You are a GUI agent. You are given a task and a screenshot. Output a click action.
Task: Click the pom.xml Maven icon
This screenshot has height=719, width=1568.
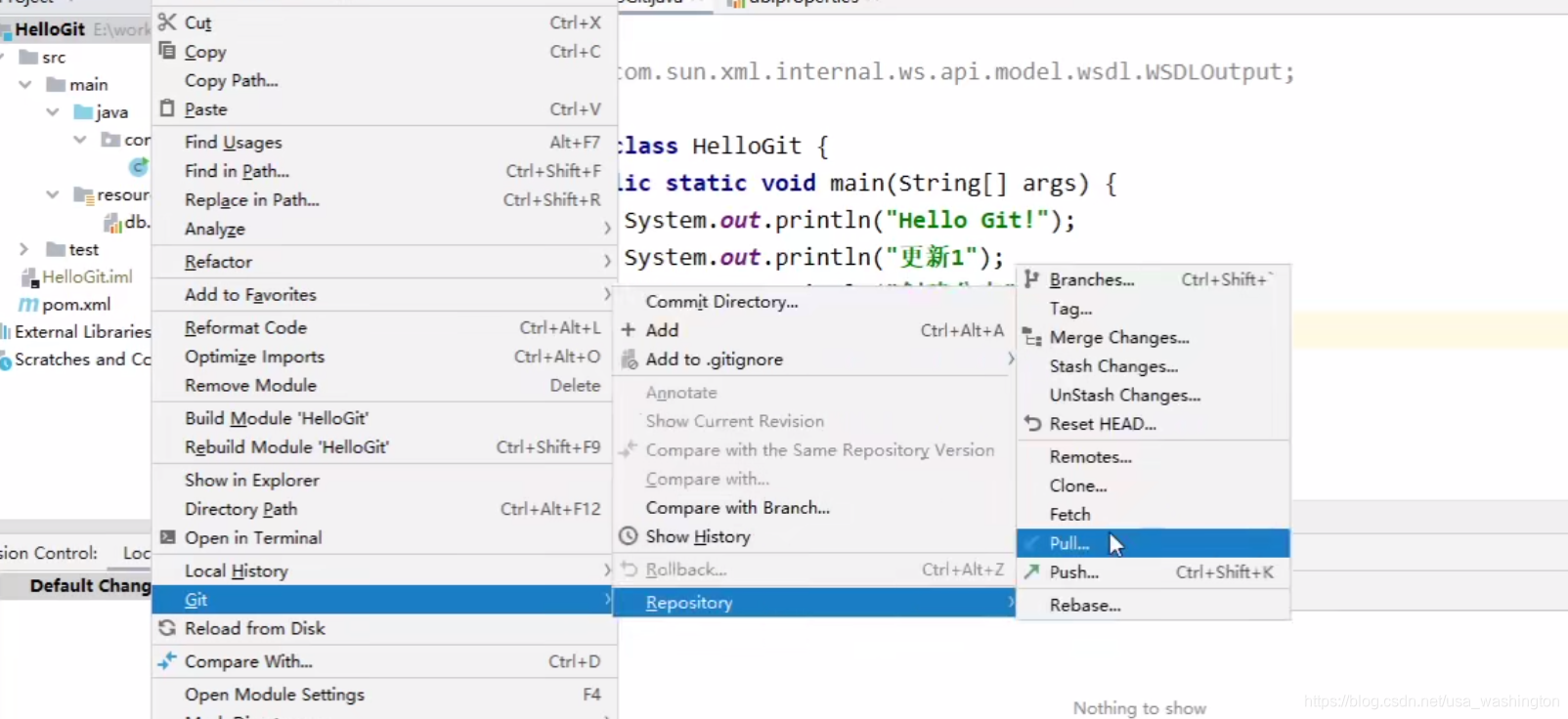[x=29, y=305]
